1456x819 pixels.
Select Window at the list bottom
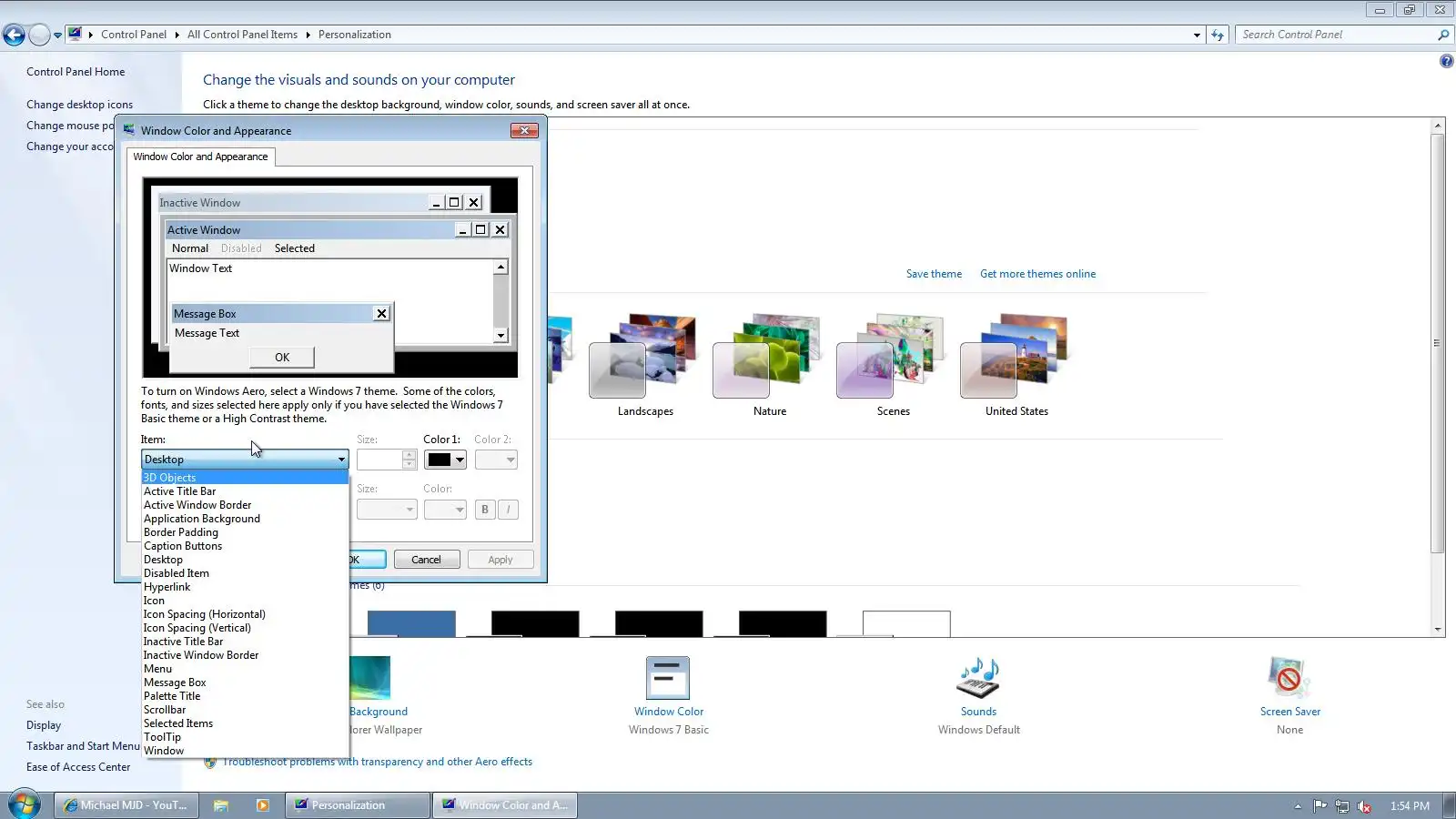(x=245, y=751)
